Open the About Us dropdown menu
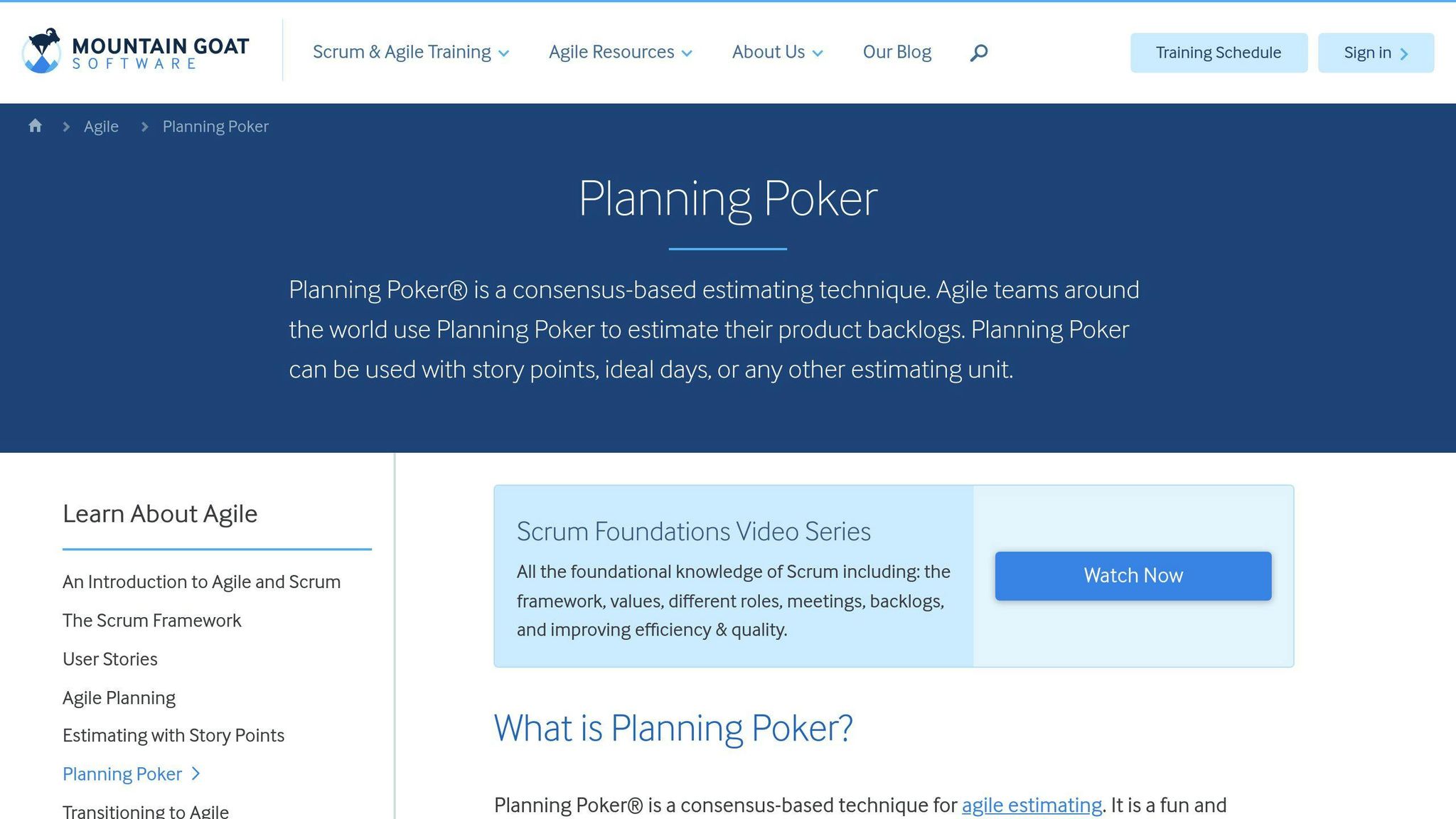This screenshot has height=819, width=1456. point(769,52)
